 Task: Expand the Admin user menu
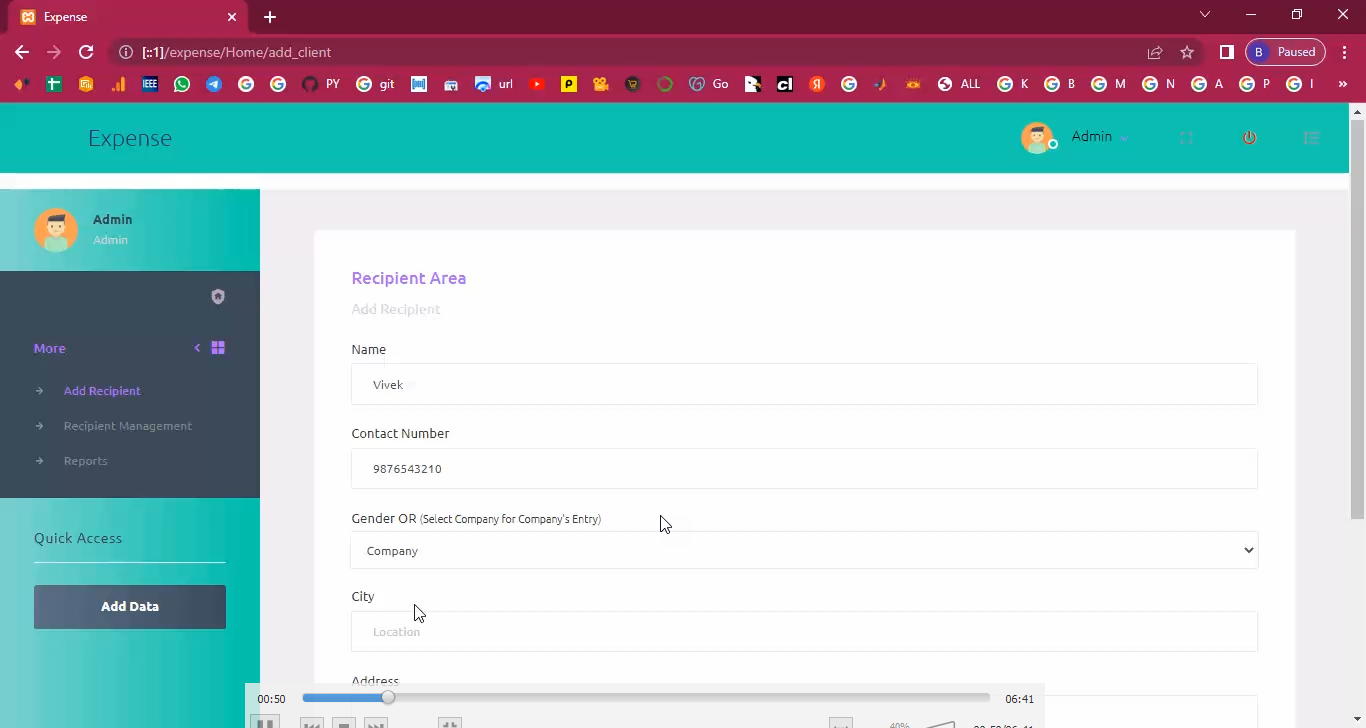click(1098, 137)
